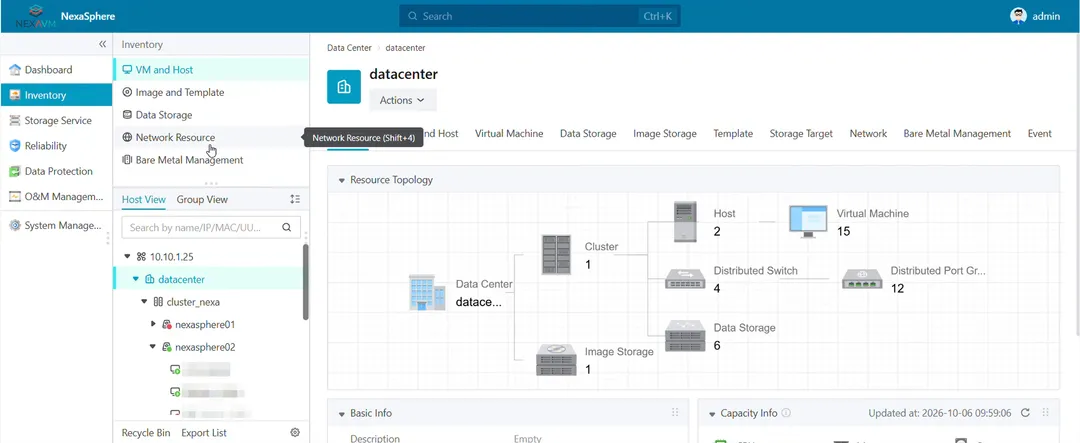
Task: Collapse the 10.10.1.25 tree node
Action: pyautogui.click(x=127, y=256)
